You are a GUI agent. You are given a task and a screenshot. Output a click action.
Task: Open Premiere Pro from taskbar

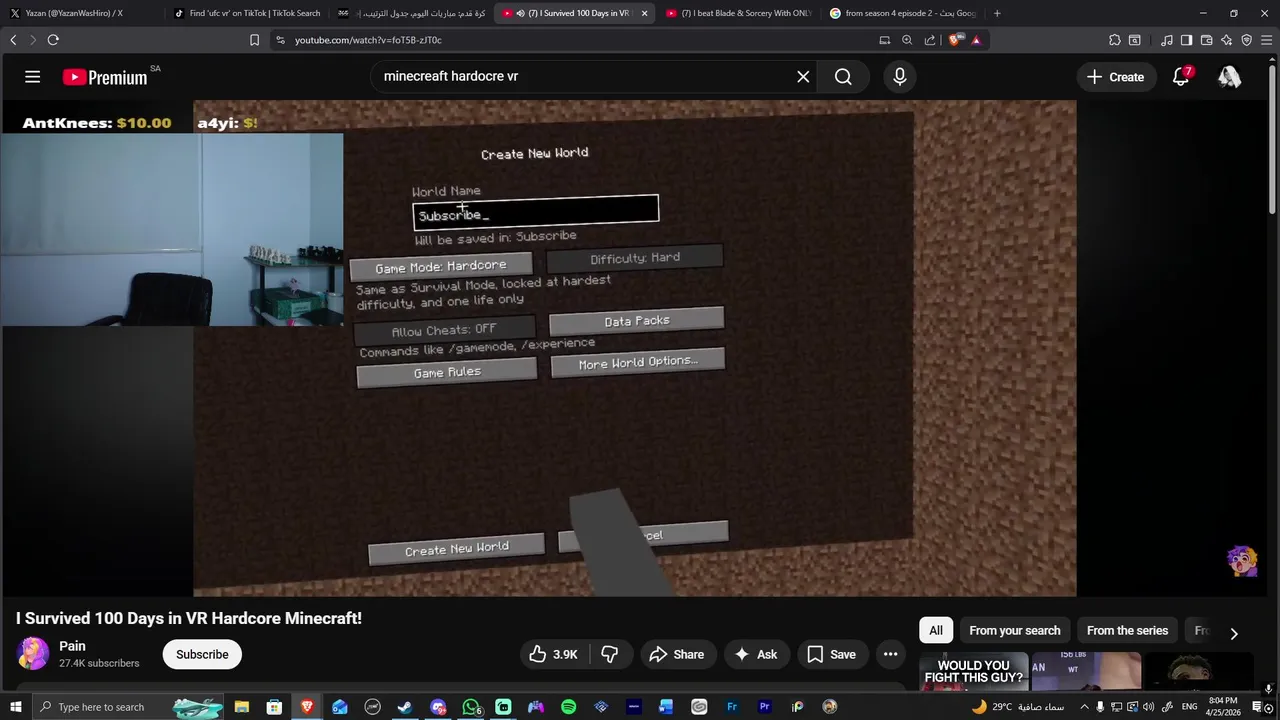tap(765, 707)
